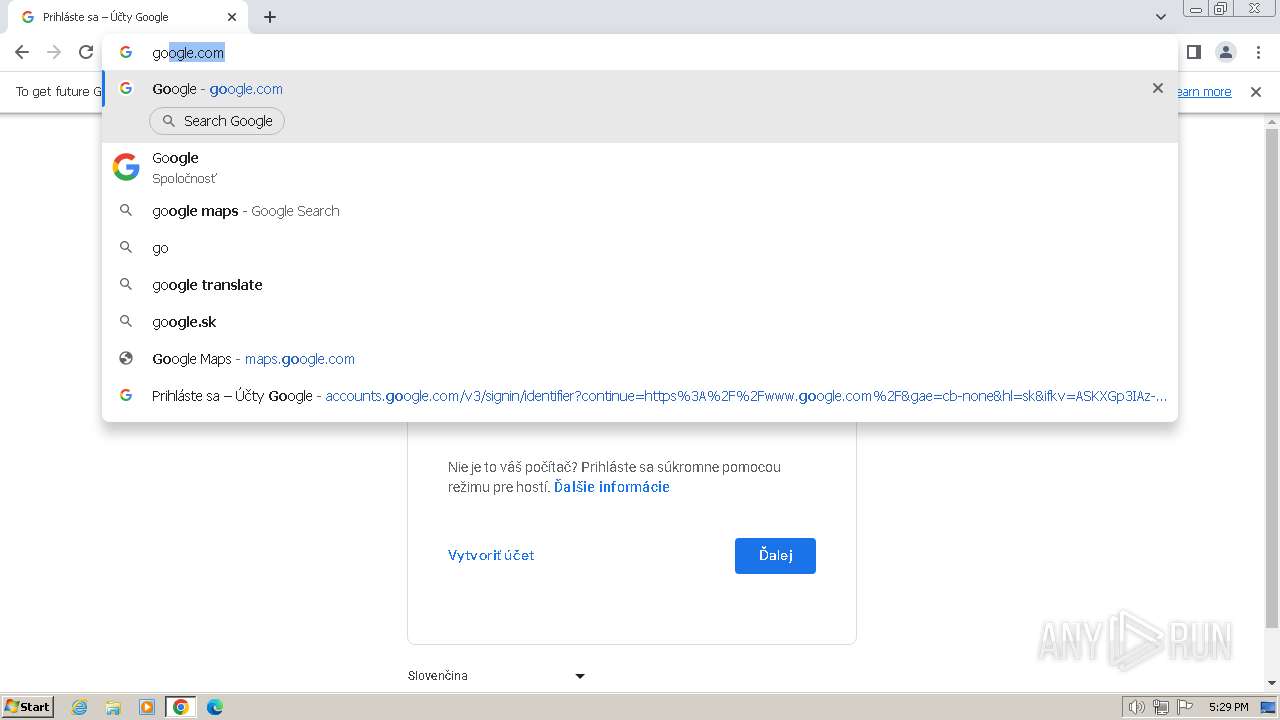Select the Google Spoločnosť entity suggestion
The height and width of the screenshot is (720, 1280).
(640, 167)
